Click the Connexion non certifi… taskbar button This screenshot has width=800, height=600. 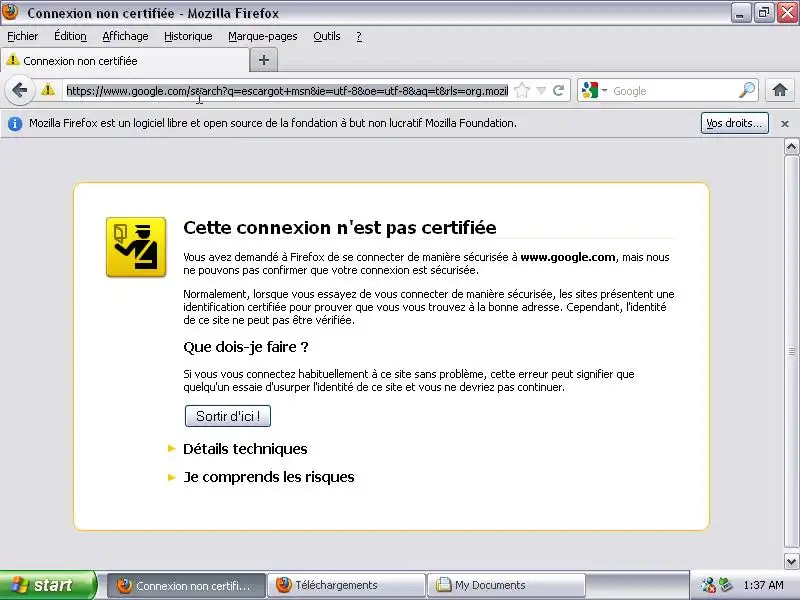pyautogui.click(x=187, y=585)
